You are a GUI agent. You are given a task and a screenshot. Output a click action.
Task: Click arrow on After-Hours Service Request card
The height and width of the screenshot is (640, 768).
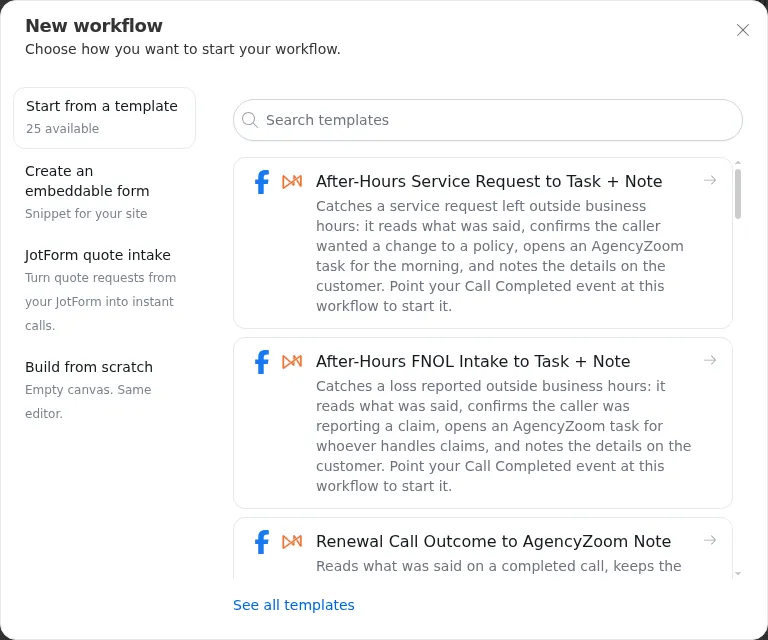coord(710,180)
